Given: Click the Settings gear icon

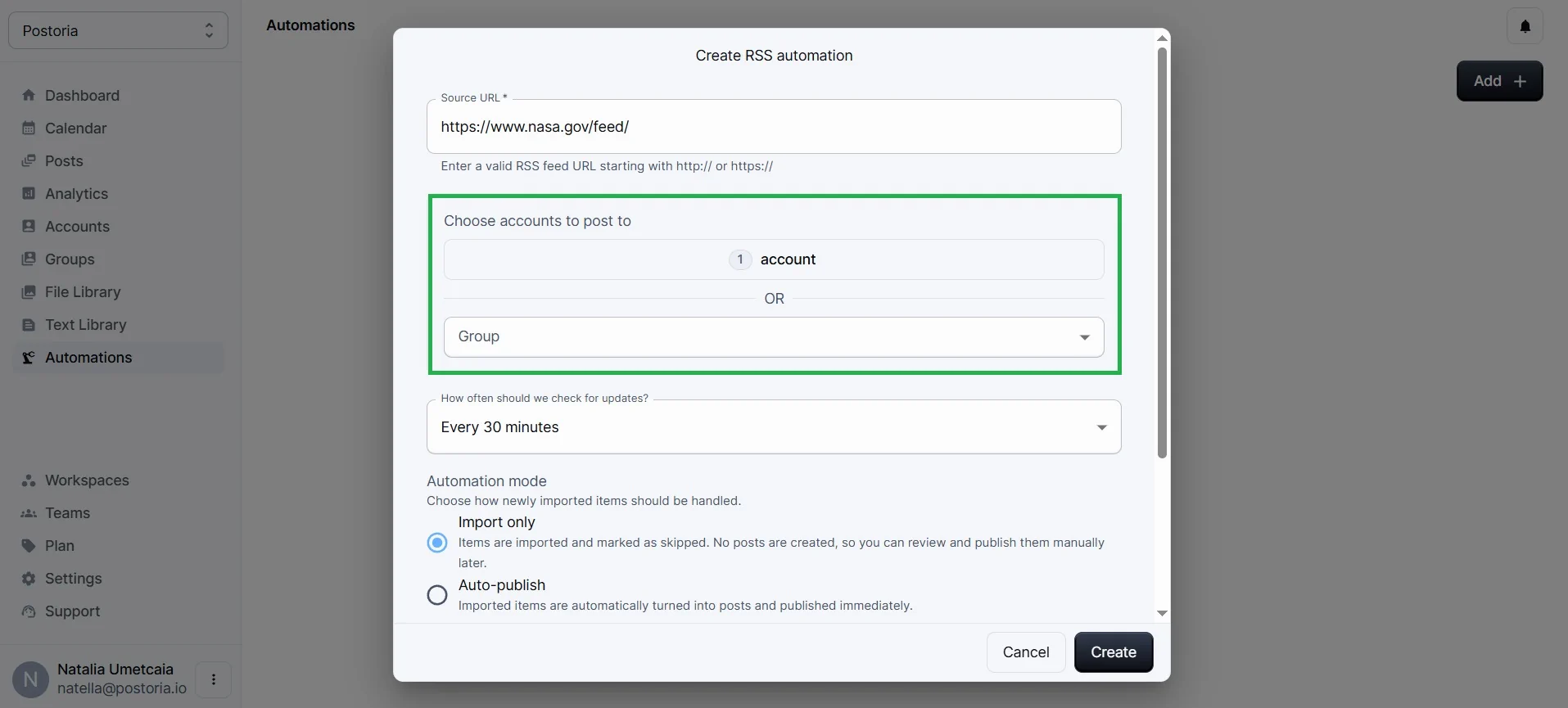Looking at the screenshot, I should coord(29,579).
